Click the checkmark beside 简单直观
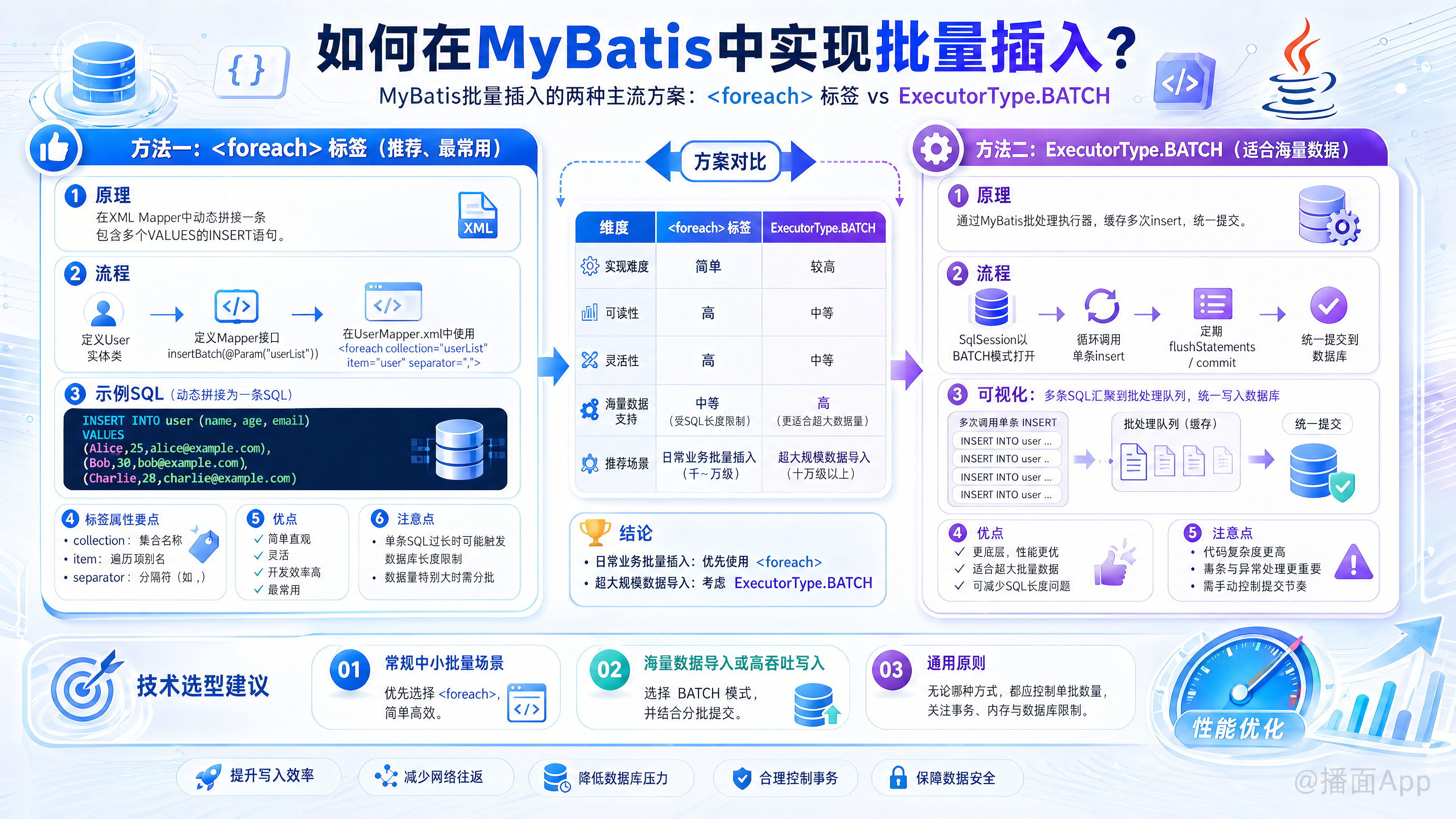 (x=258, y=539)
